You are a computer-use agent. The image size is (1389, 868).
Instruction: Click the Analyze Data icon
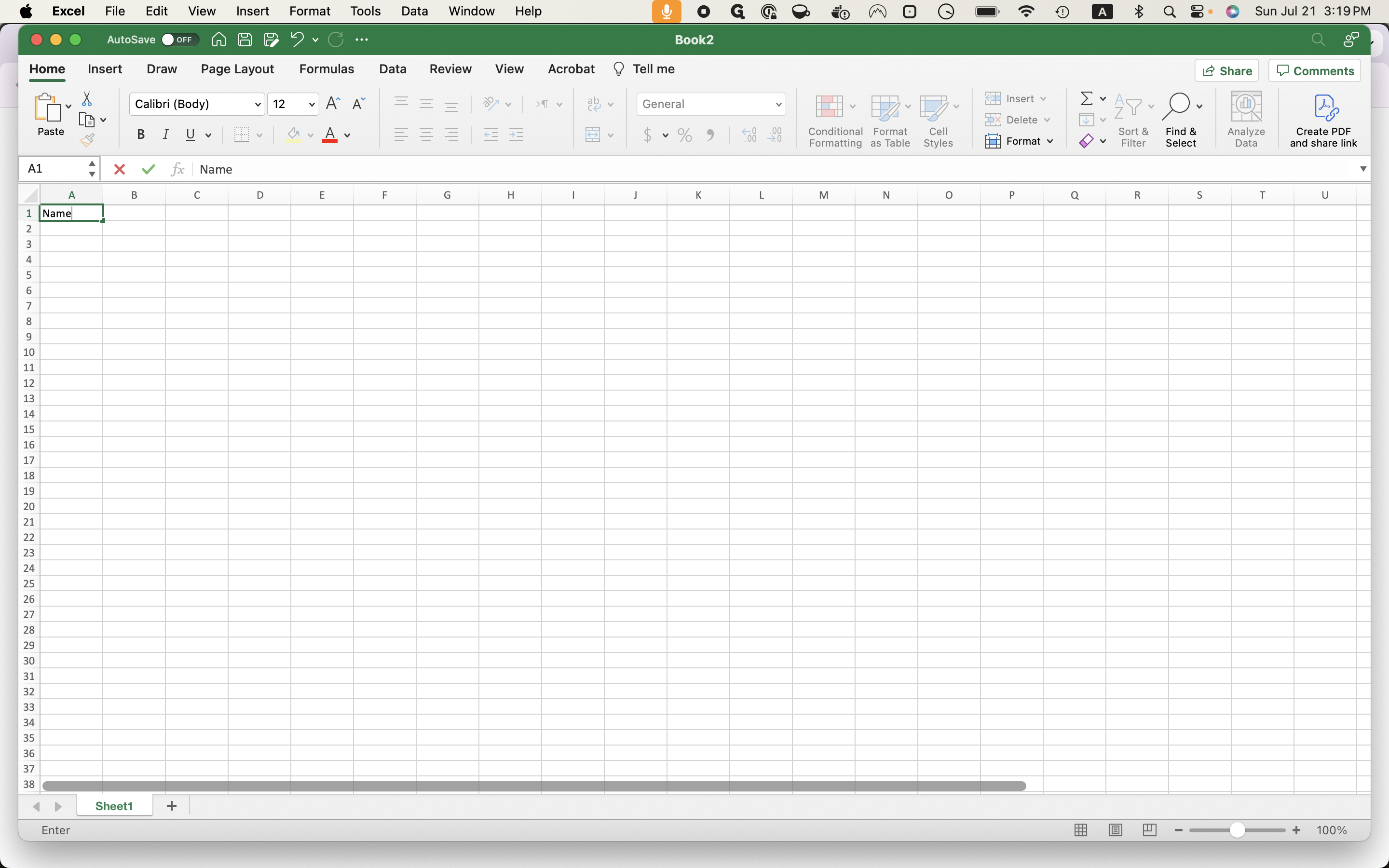pyautogui.click(x=1245, y=120)
